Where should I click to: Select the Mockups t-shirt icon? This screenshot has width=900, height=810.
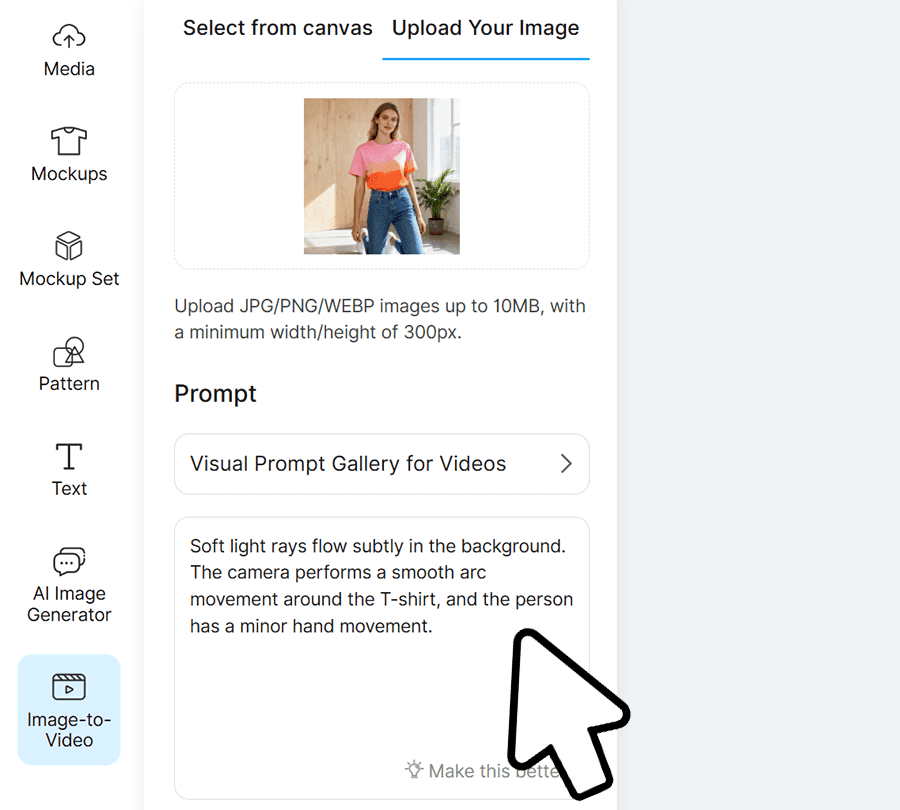[69, 141]
